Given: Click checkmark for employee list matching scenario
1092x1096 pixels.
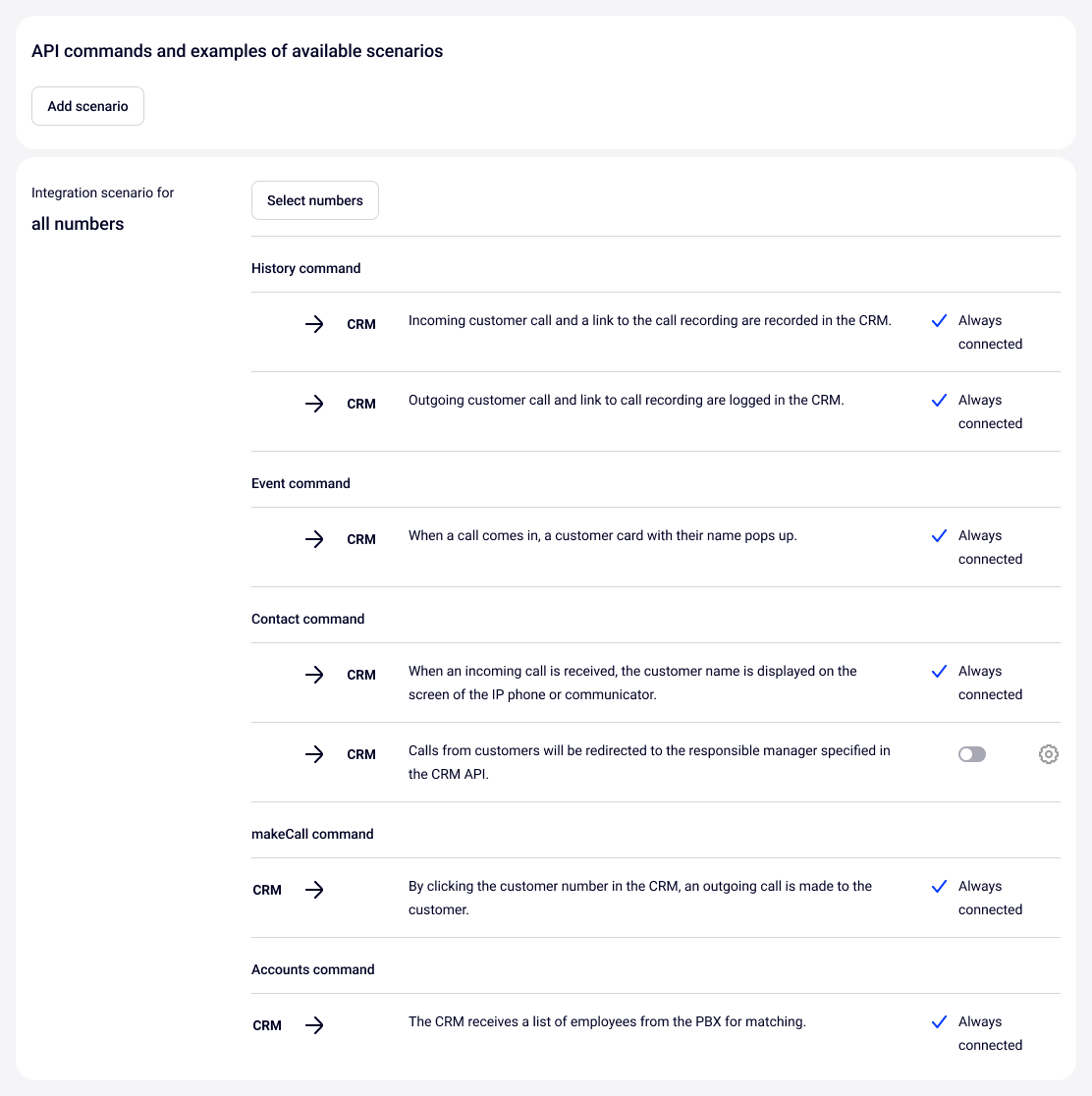Looking at the screenshot, I should point(939,1022).
